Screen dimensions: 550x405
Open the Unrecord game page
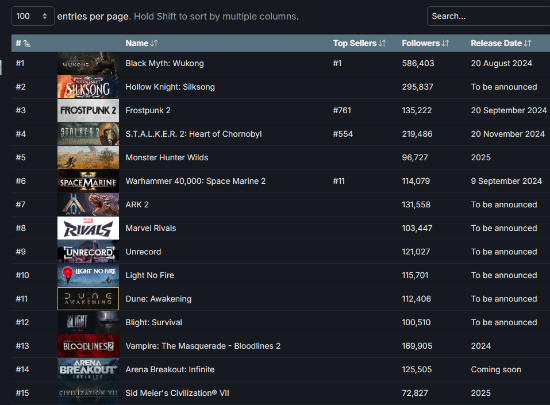(143, 252)
